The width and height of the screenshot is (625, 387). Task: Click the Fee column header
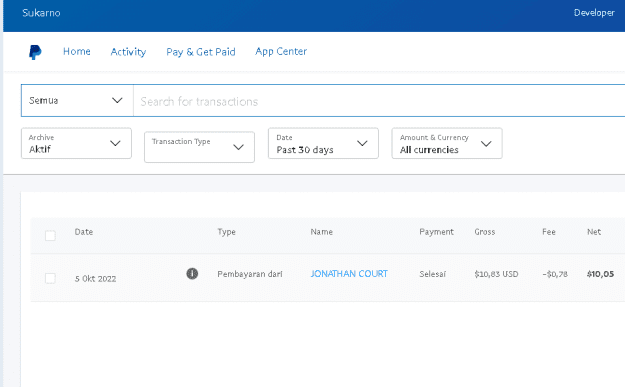point(548,232)
